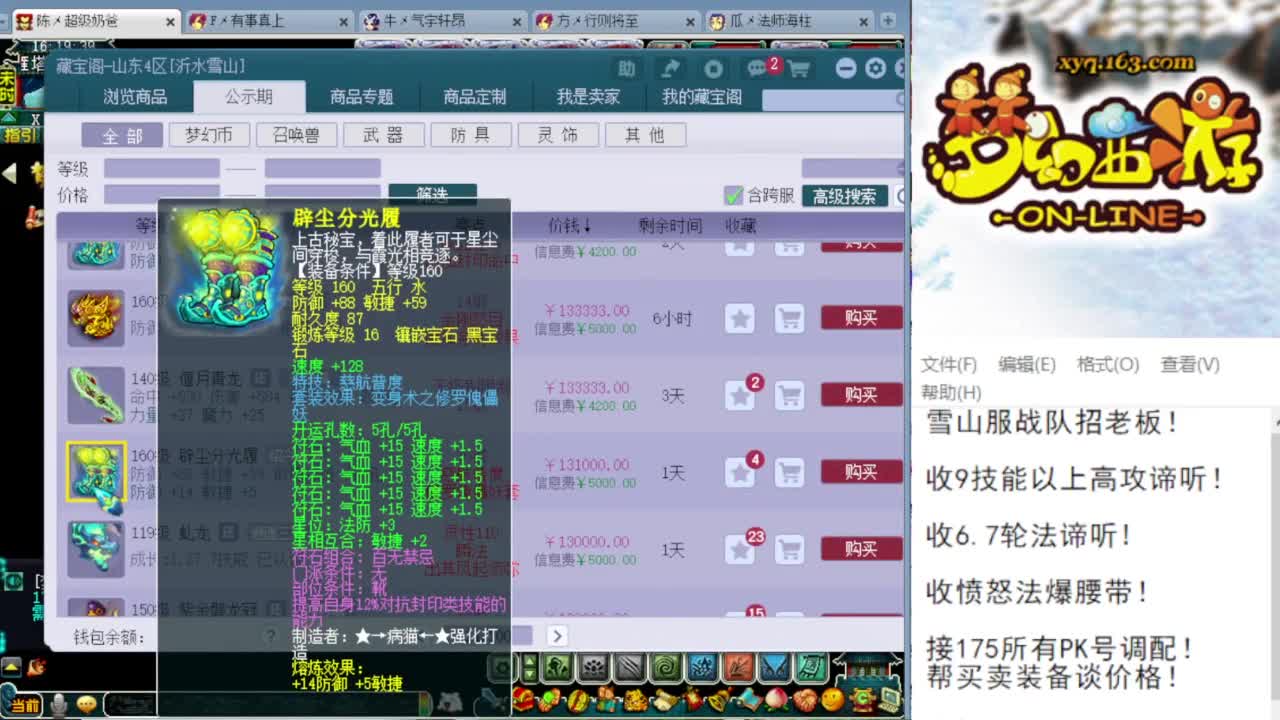Buy the 6小时 listing priced ¥133333

pos(861,318)
